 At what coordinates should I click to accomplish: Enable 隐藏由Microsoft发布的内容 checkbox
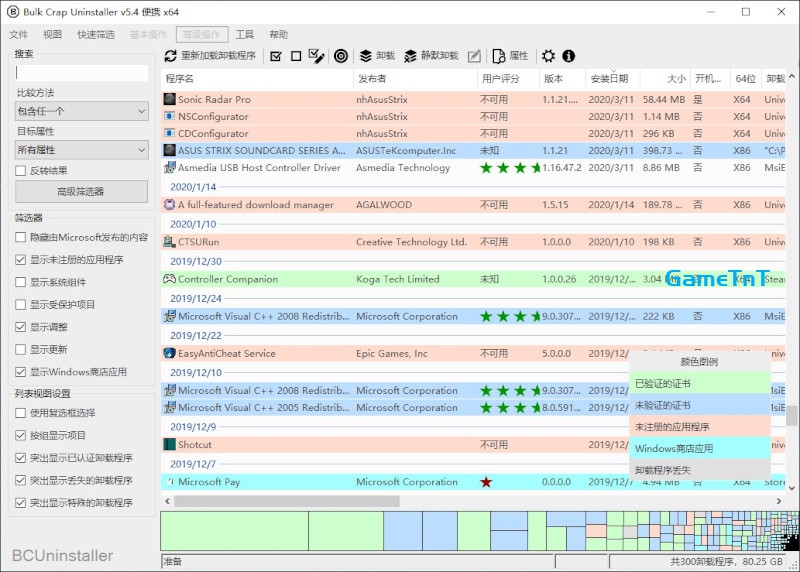(x=20, y=237)
